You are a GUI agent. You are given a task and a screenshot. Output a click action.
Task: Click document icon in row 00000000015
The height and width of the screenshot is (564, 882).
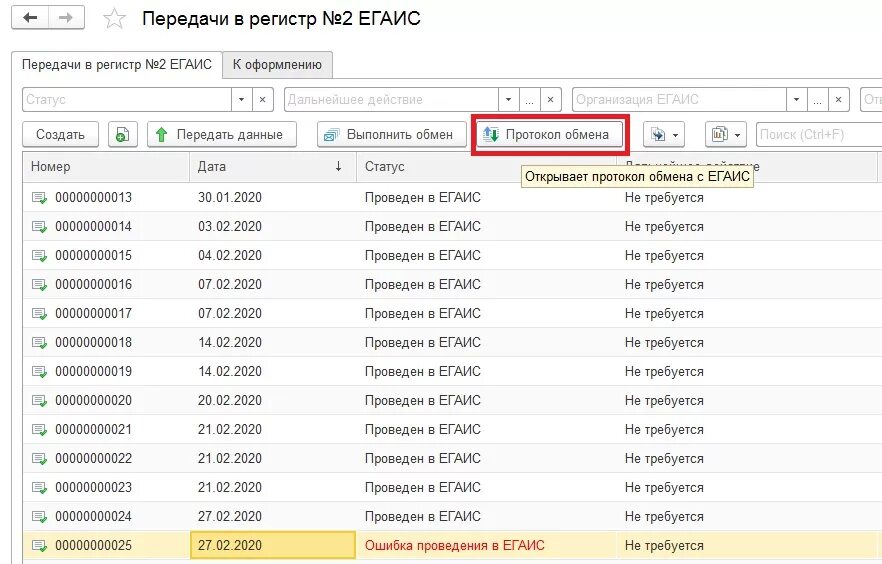coord(39,256)
